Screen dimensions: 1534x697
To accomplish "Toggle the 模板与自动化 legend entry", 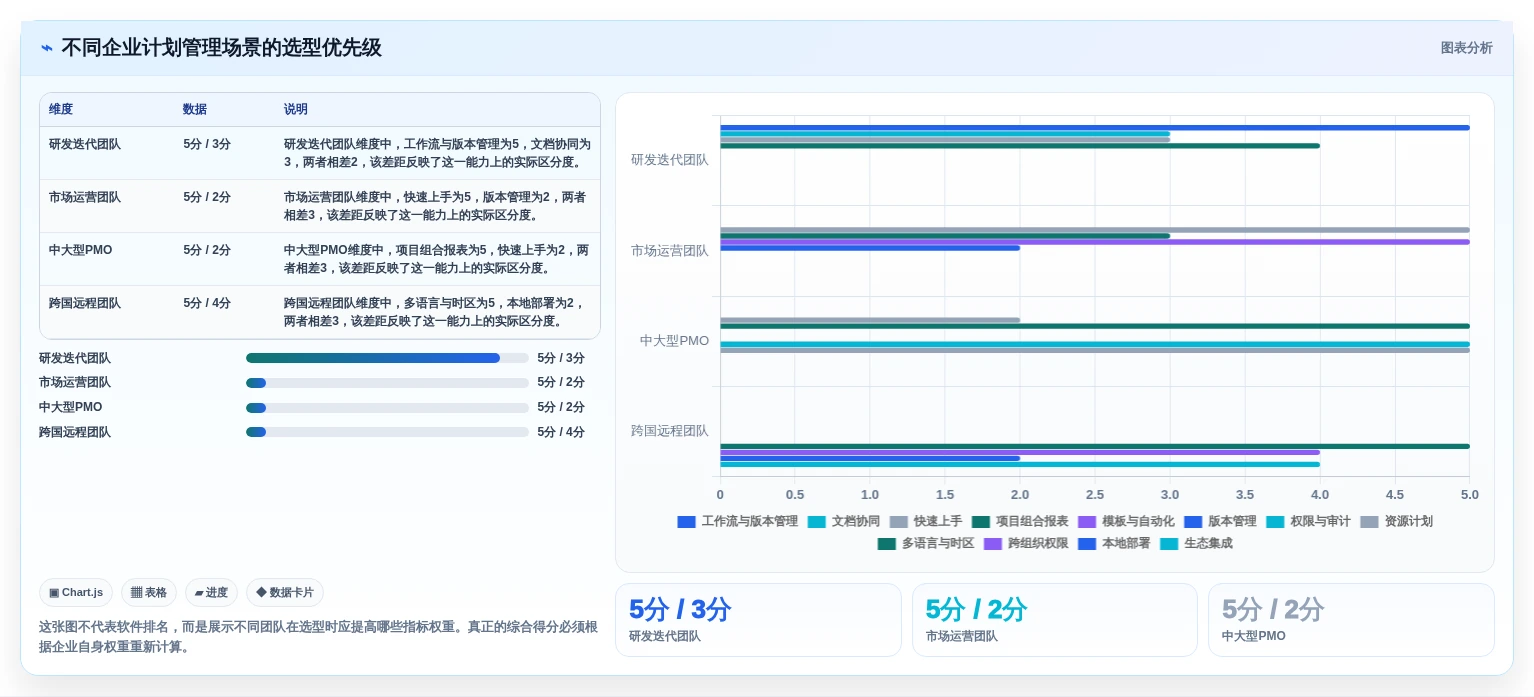I will [1126, 521].
